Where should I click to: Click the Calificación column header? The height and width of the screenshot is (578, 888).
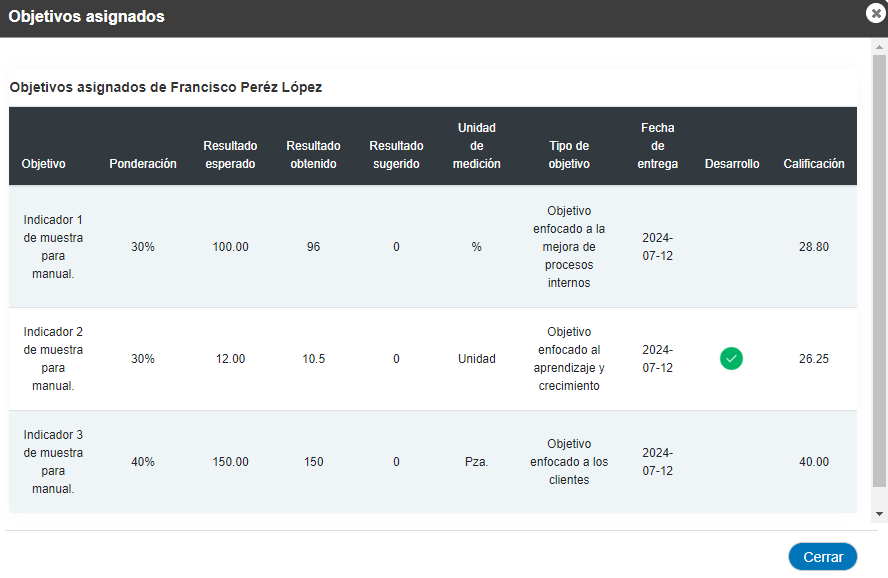coord(814,164)
